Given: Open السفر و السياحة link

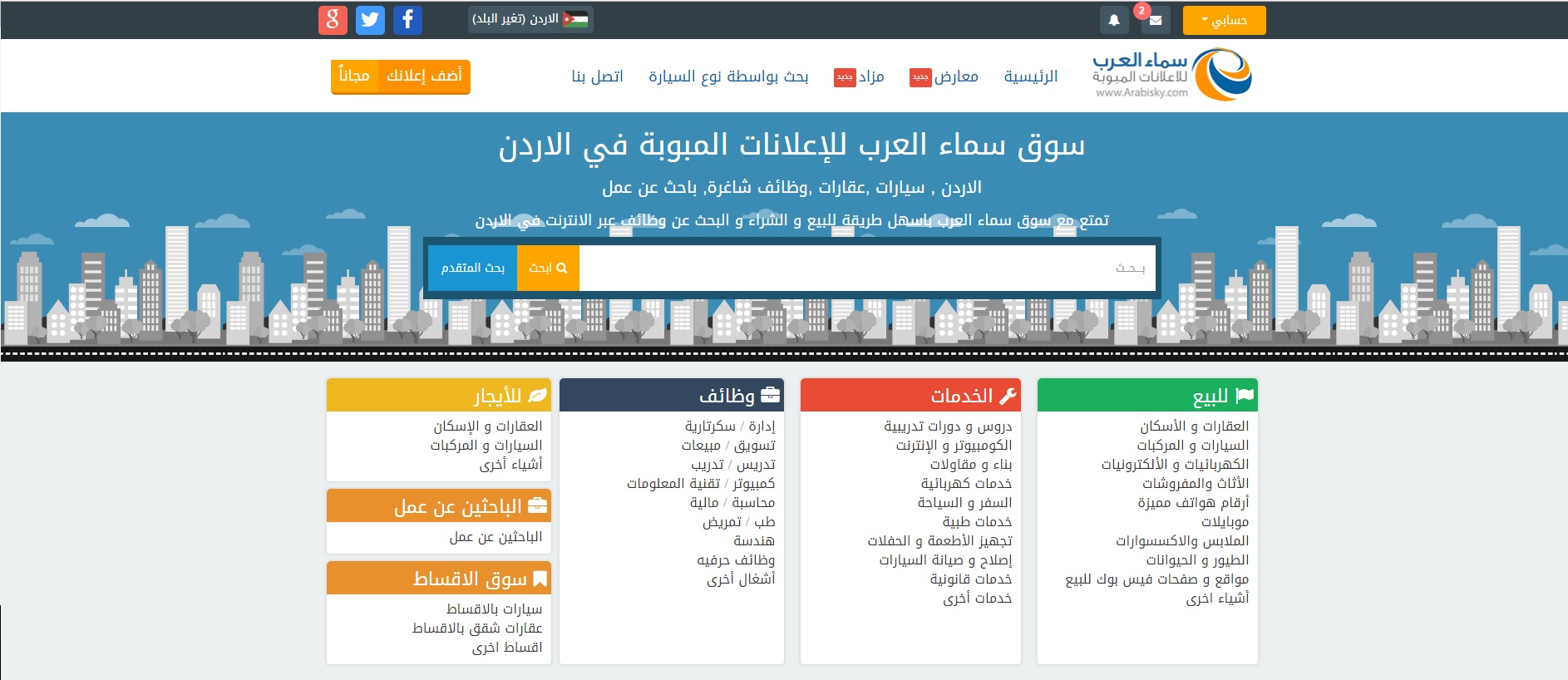Looking at the screenshot, I should click(x=964, y=503).
